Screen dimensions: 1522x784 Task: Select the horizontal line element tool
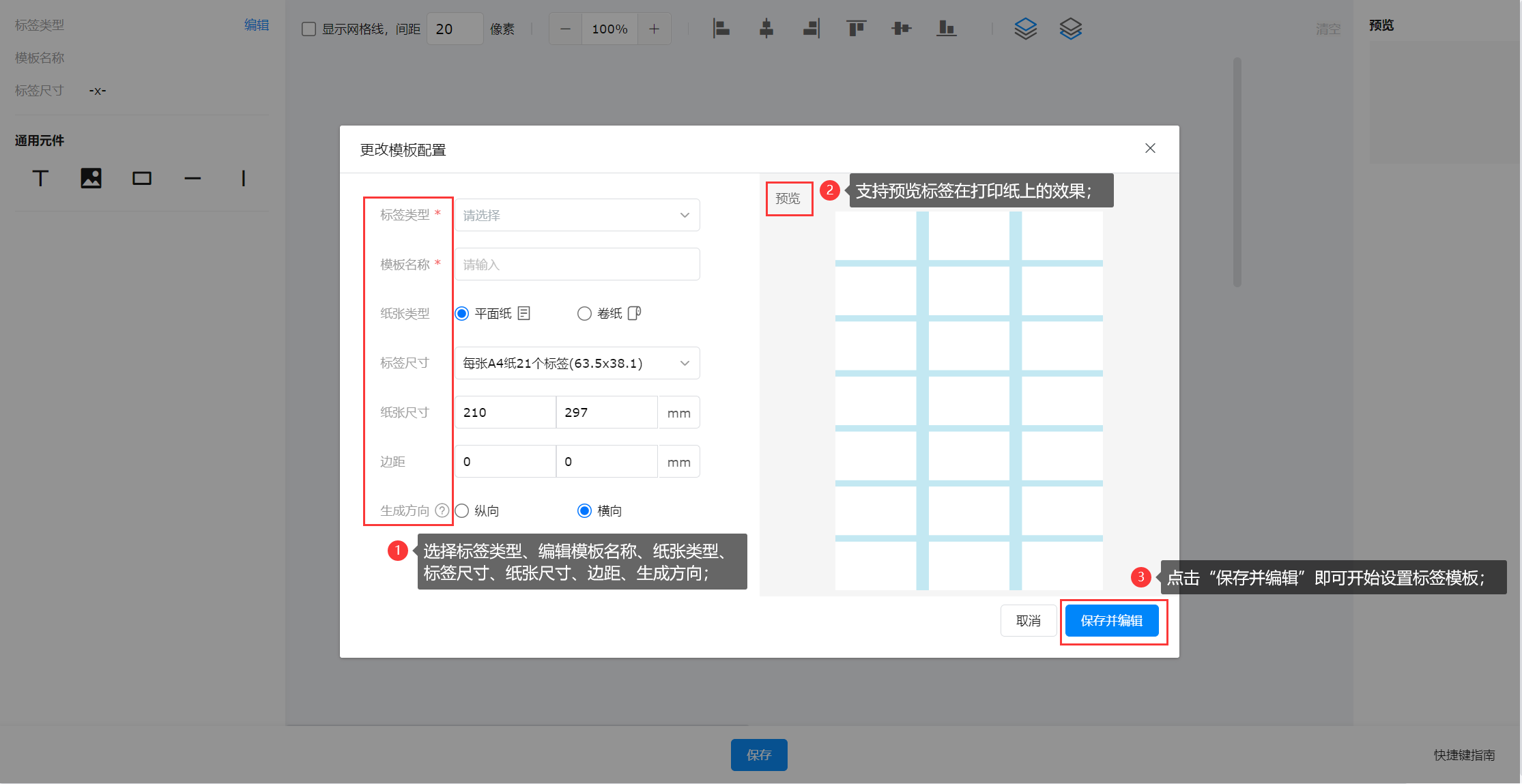192,179
